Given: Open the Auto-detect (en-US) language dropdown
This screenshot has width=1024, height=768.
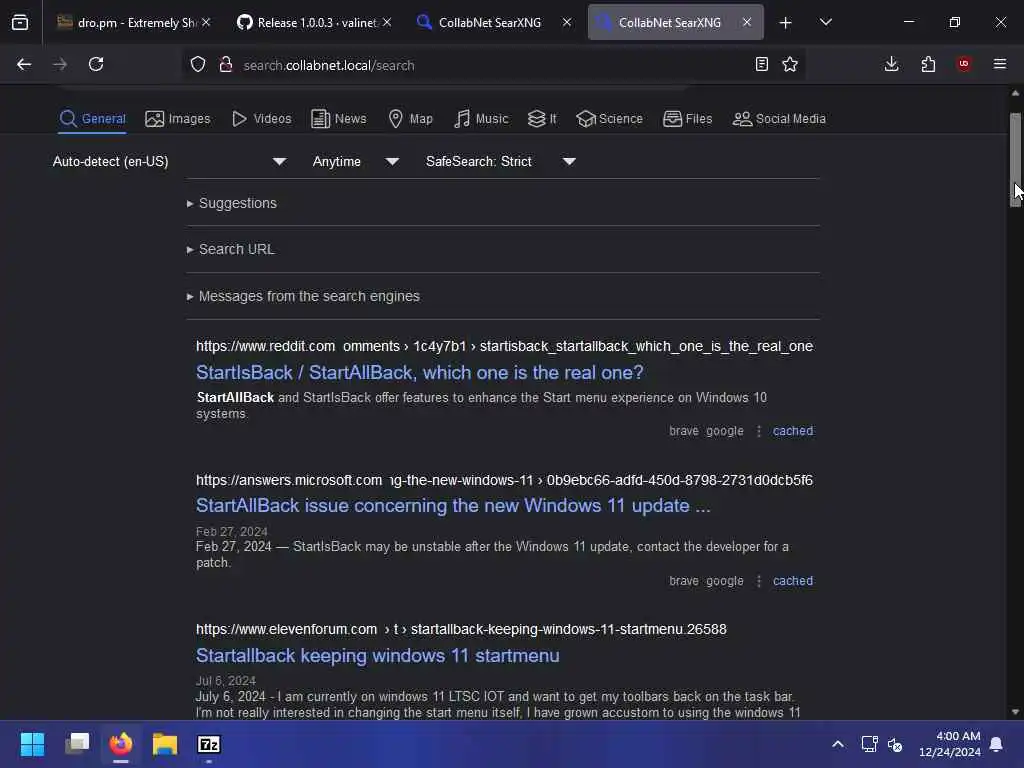Looking at the screenshot, I should tap(169, 161).
